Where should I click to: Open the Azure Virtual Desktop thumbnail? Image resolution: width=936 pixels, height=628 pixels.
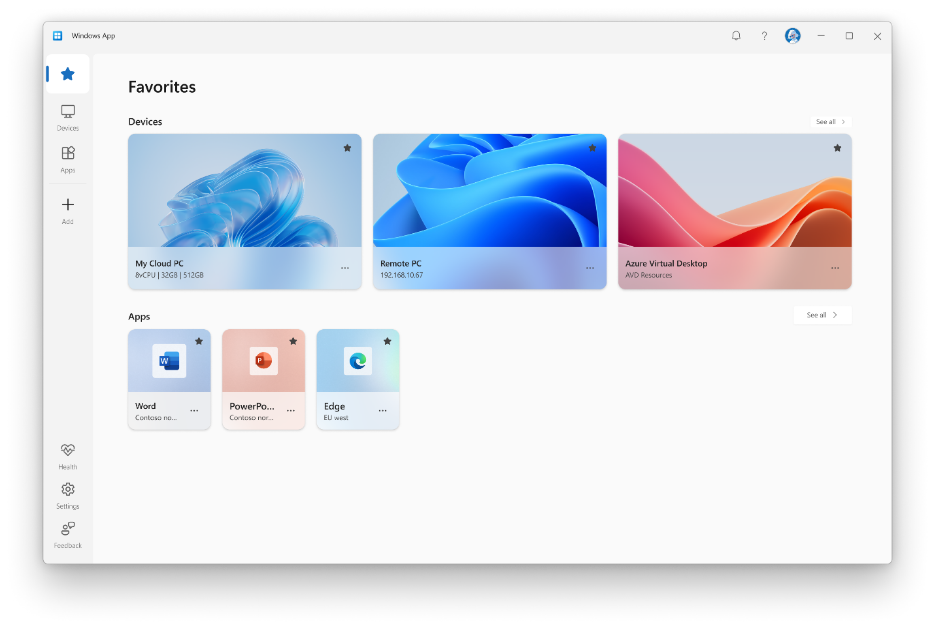tap(735, 190)
